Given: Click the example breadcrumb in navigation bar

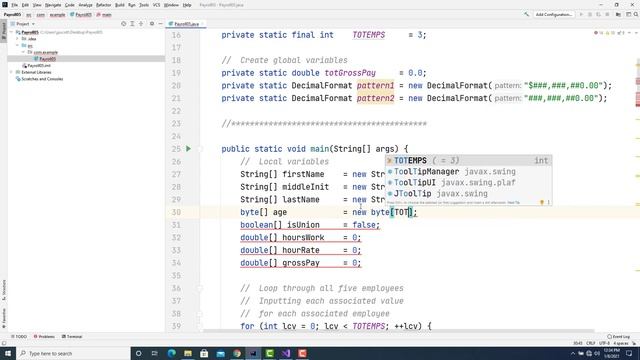Looking at the screenshot, I should 57,15.
